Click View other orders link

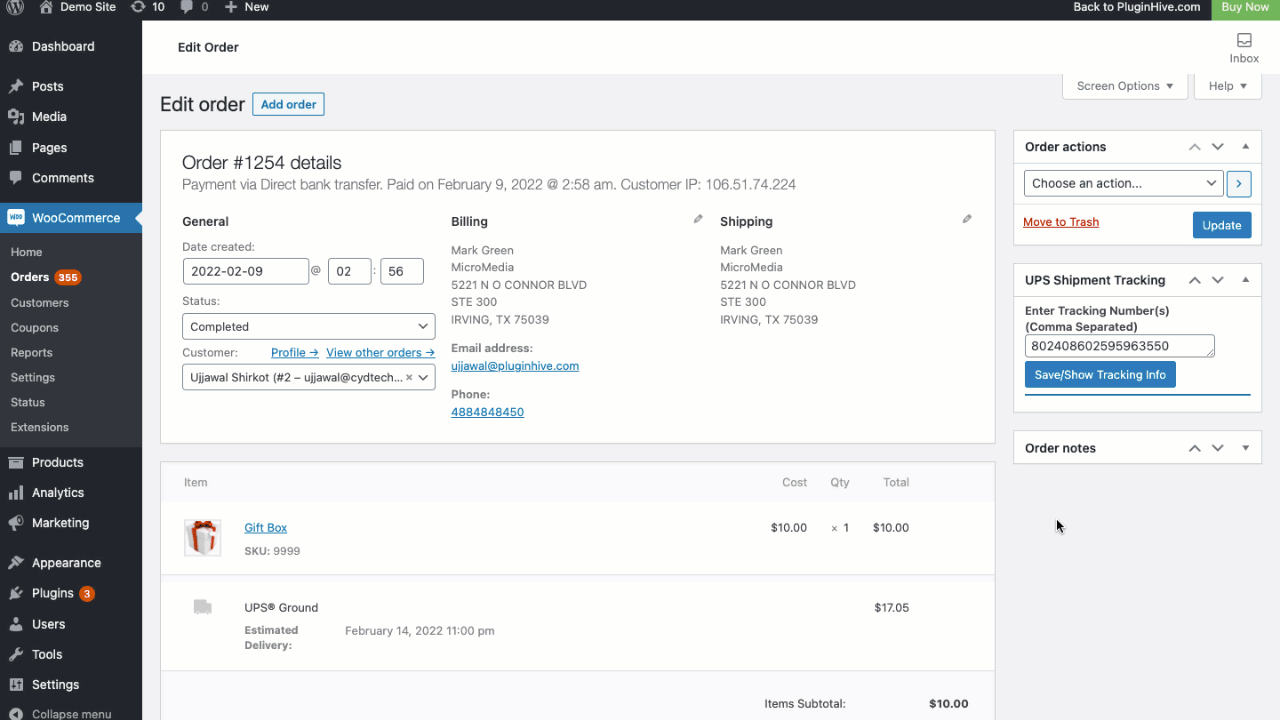[380, 353]
